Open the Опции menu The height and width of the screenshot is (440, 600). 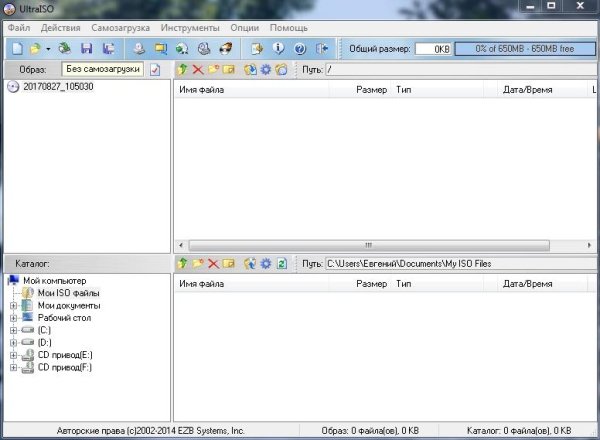point(245,28)
